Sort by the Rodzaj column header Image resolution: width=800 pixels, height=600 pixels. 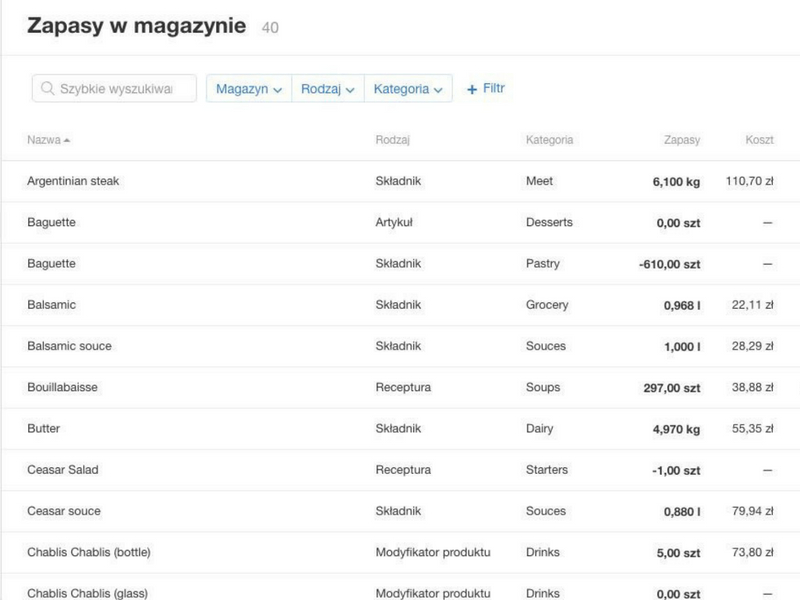pyautogui.click(x=392, y=140)
